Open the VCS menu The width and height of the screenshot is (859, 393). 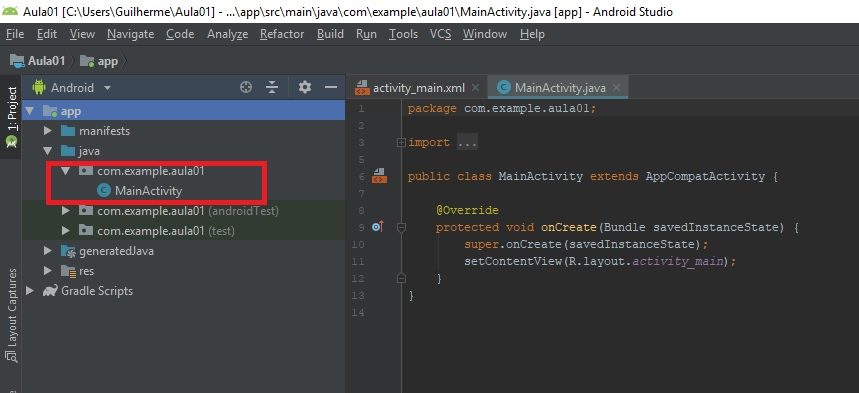(440, 34)
